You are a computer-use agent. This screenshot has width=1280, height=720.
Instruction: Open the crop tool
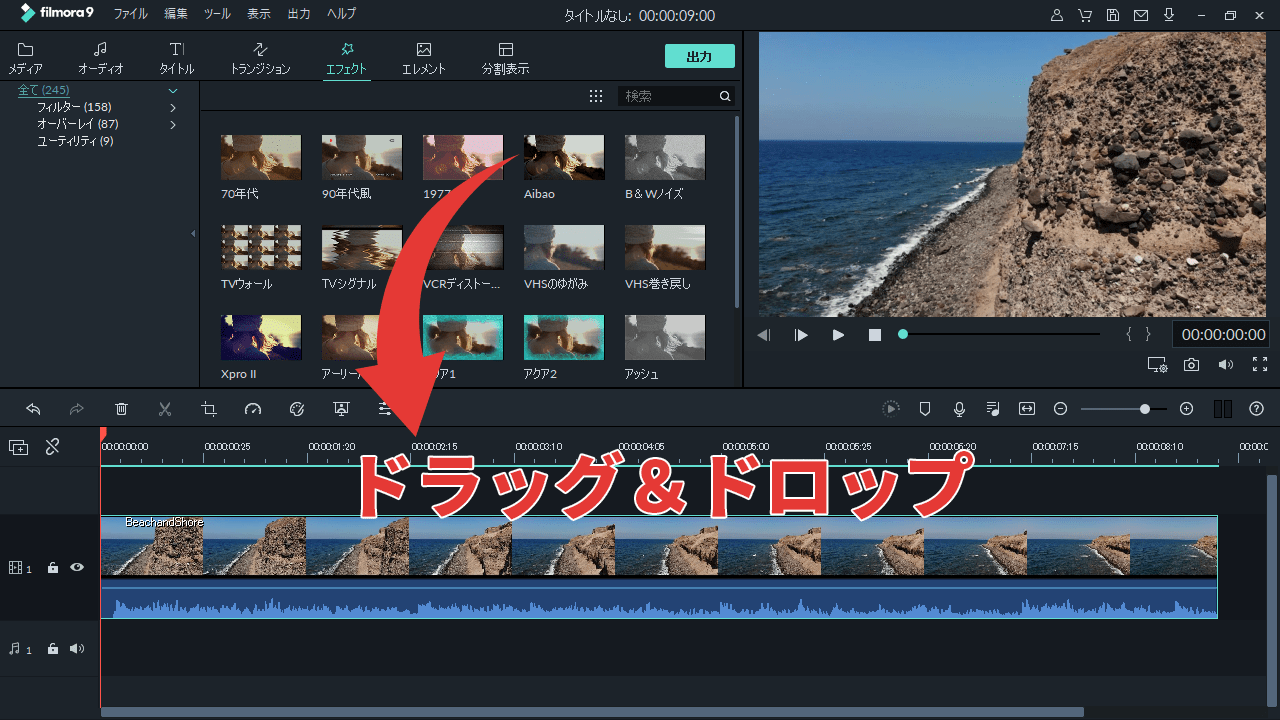(x=209, y=409)
